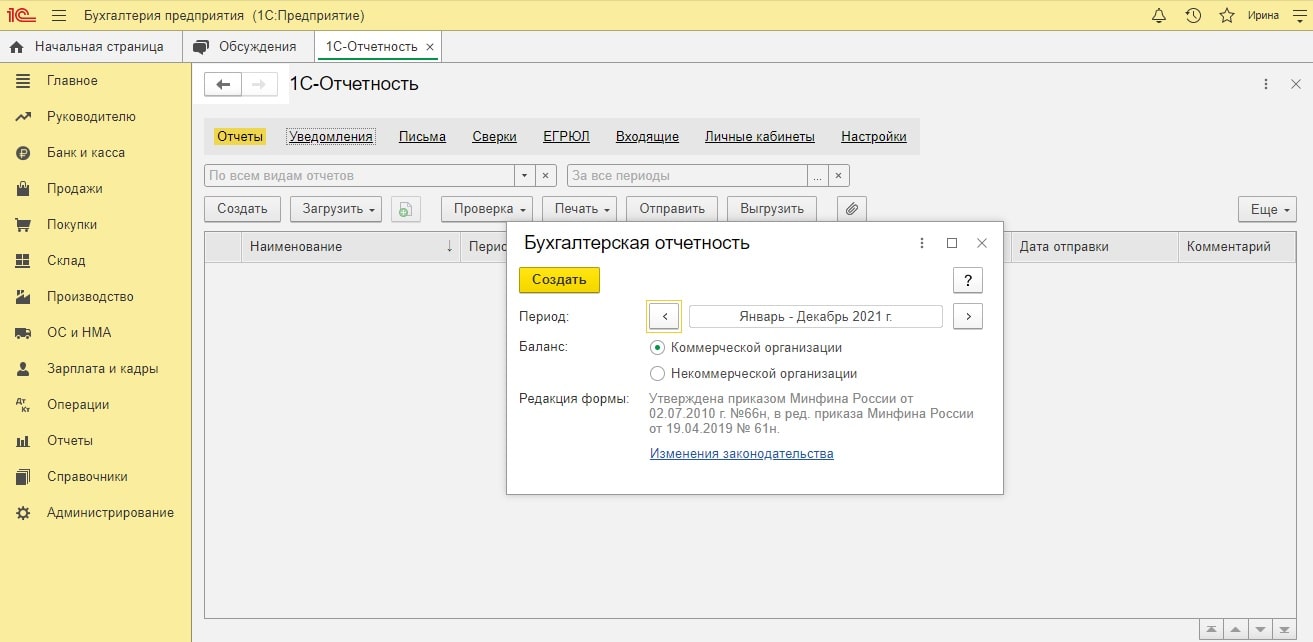Click the Дата отправки column header
The image size is (1313, 642).
1096,247
